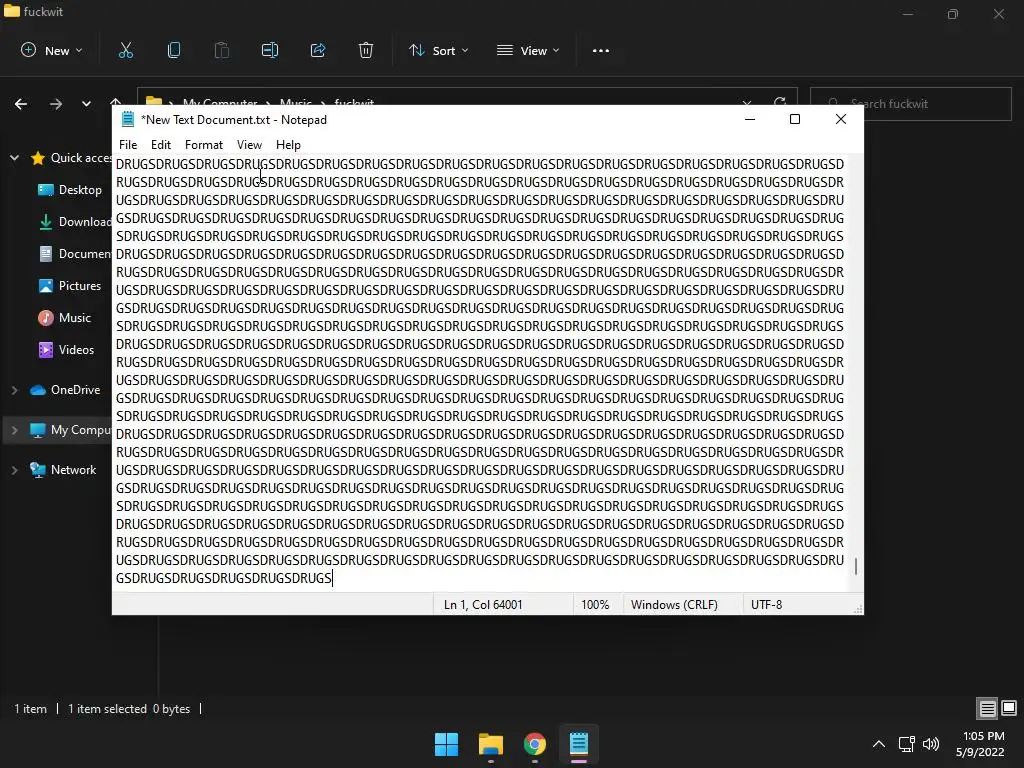The height and width of the screenshot is (768, 1024).
Task: Switch Explorer to details view layout icon
Action: click(x=987, y=708)
